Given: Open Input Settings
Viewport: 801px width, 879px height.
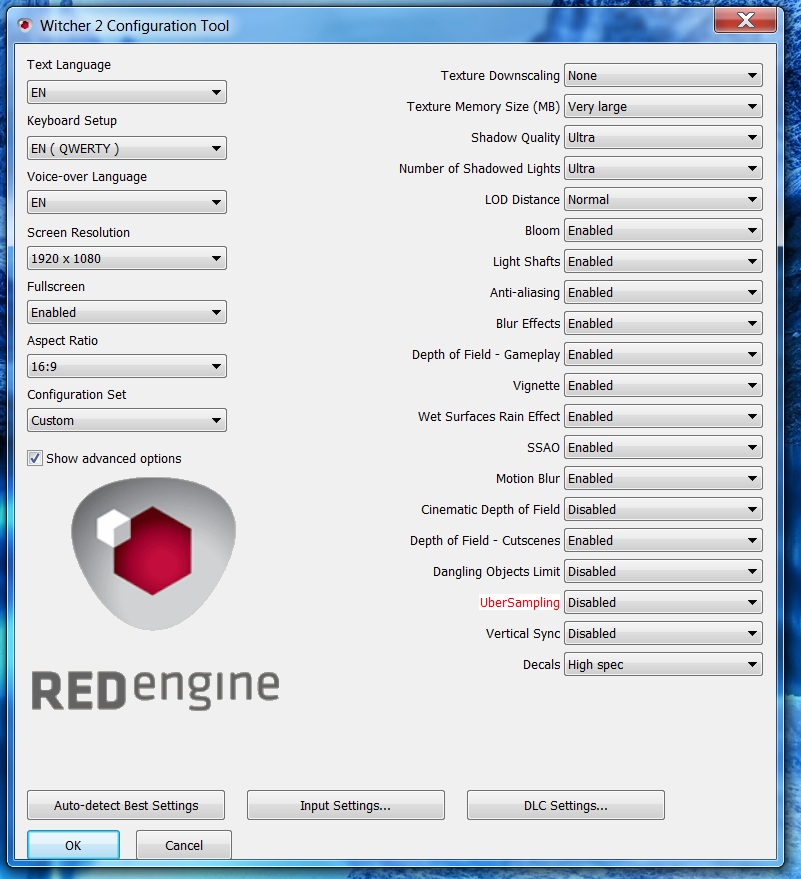Looking at the screenshot, I should (x=346, y=806).
